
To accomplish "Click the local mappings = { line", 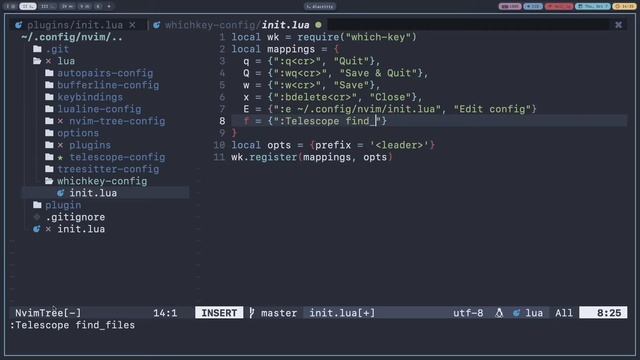I will point(285,49).
